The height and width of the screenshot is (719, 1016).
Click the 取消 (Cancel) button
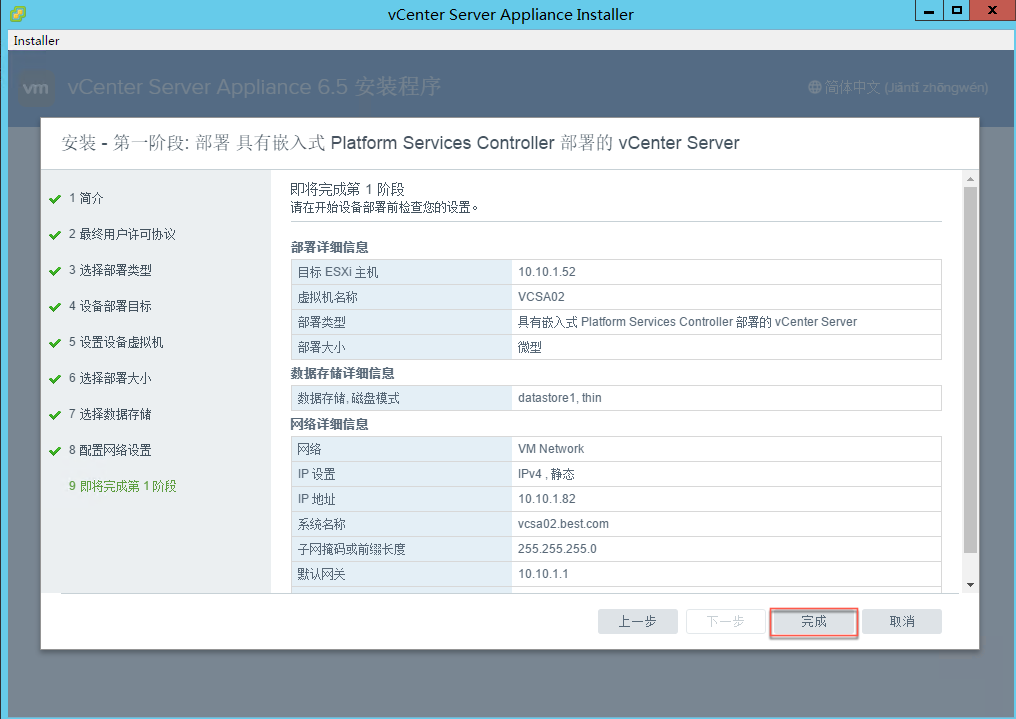pyautogui.click(x=901, y=622)
